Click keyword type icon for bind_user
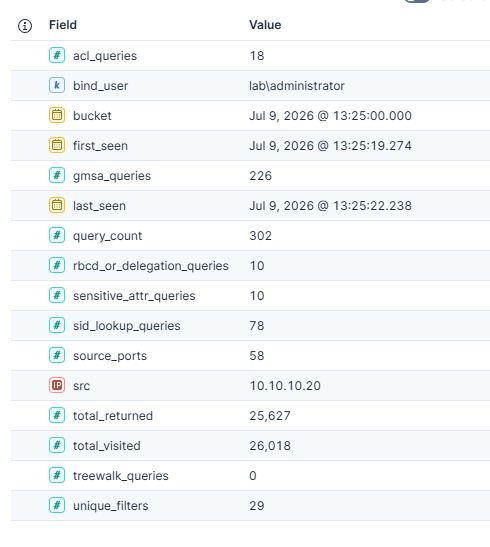 tap(57, 85)
